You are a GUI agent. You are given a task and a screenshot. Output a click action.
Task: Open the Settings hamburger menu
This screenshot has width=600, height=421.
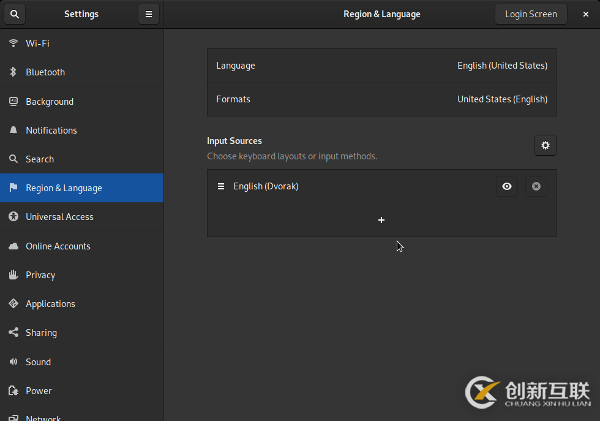click(149, 14)
